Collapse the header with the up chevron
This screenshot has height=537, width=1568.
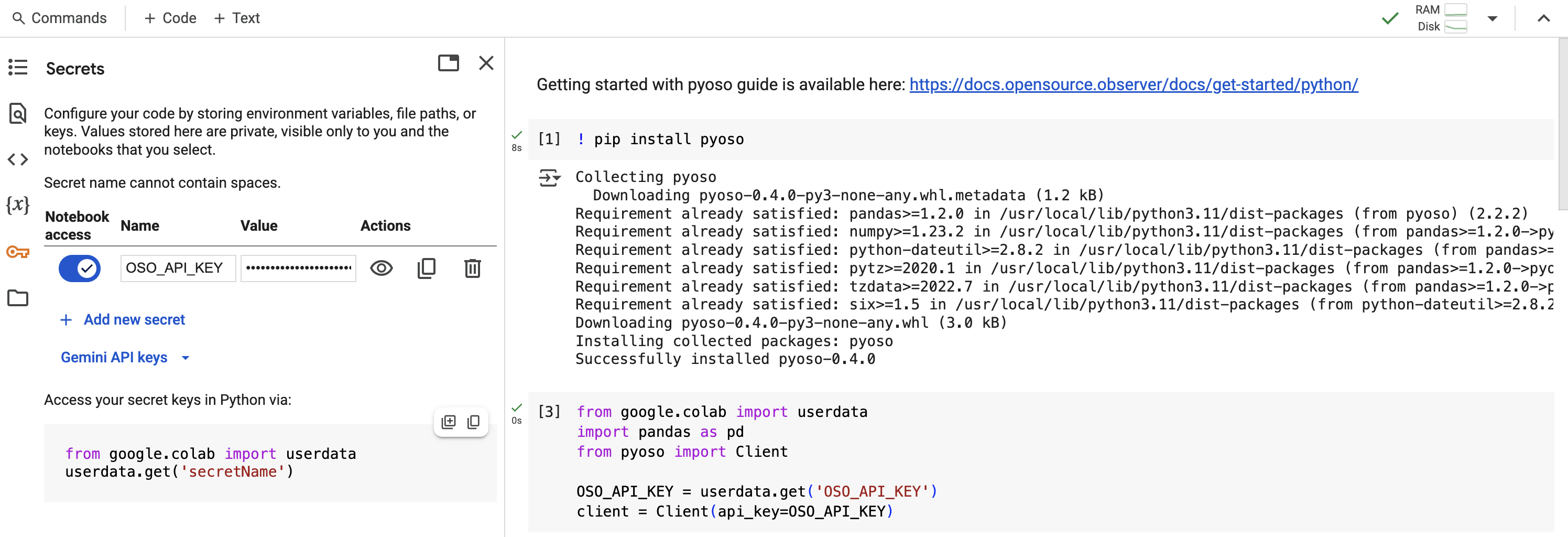pos(1543,18)
